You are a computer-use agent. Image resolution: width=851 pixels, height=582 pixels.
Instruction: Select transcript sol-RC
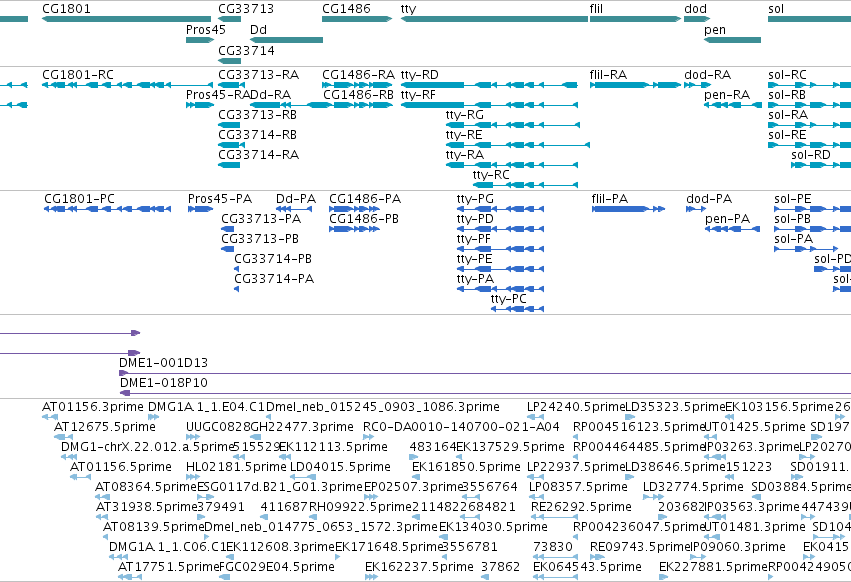pyautogui.click(x=809, y=85)
